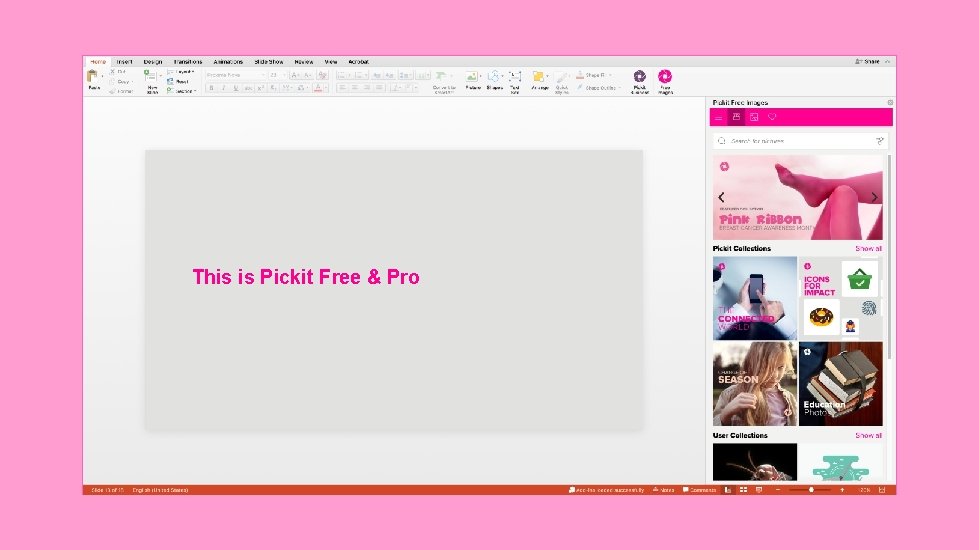This screenshot has width=979, height=550.
Task: Click the font color button
Action: click(x=318, y=88)
